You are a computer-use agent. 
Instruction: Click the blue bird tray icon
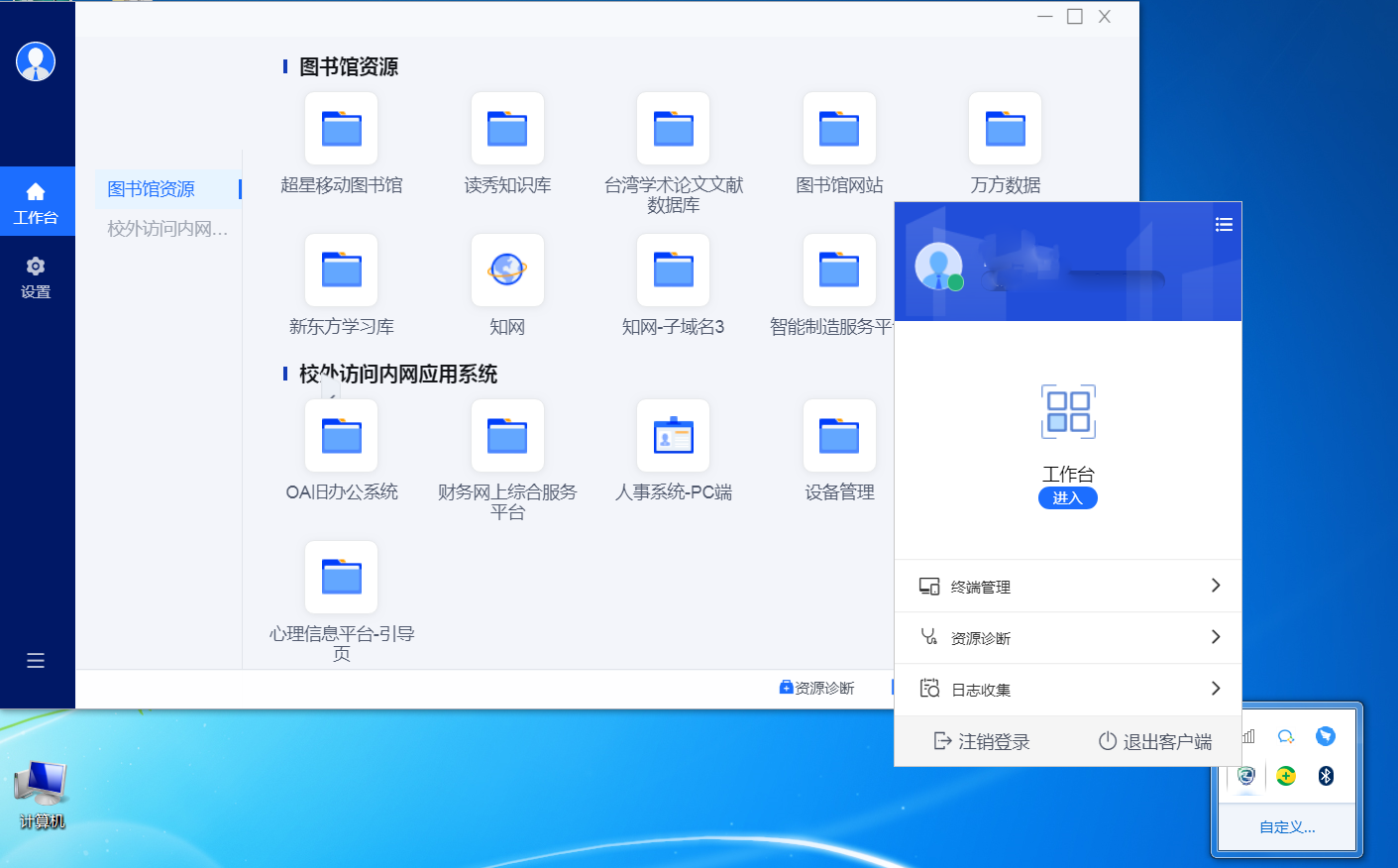pyautogui.click(x=1326, y=736)
